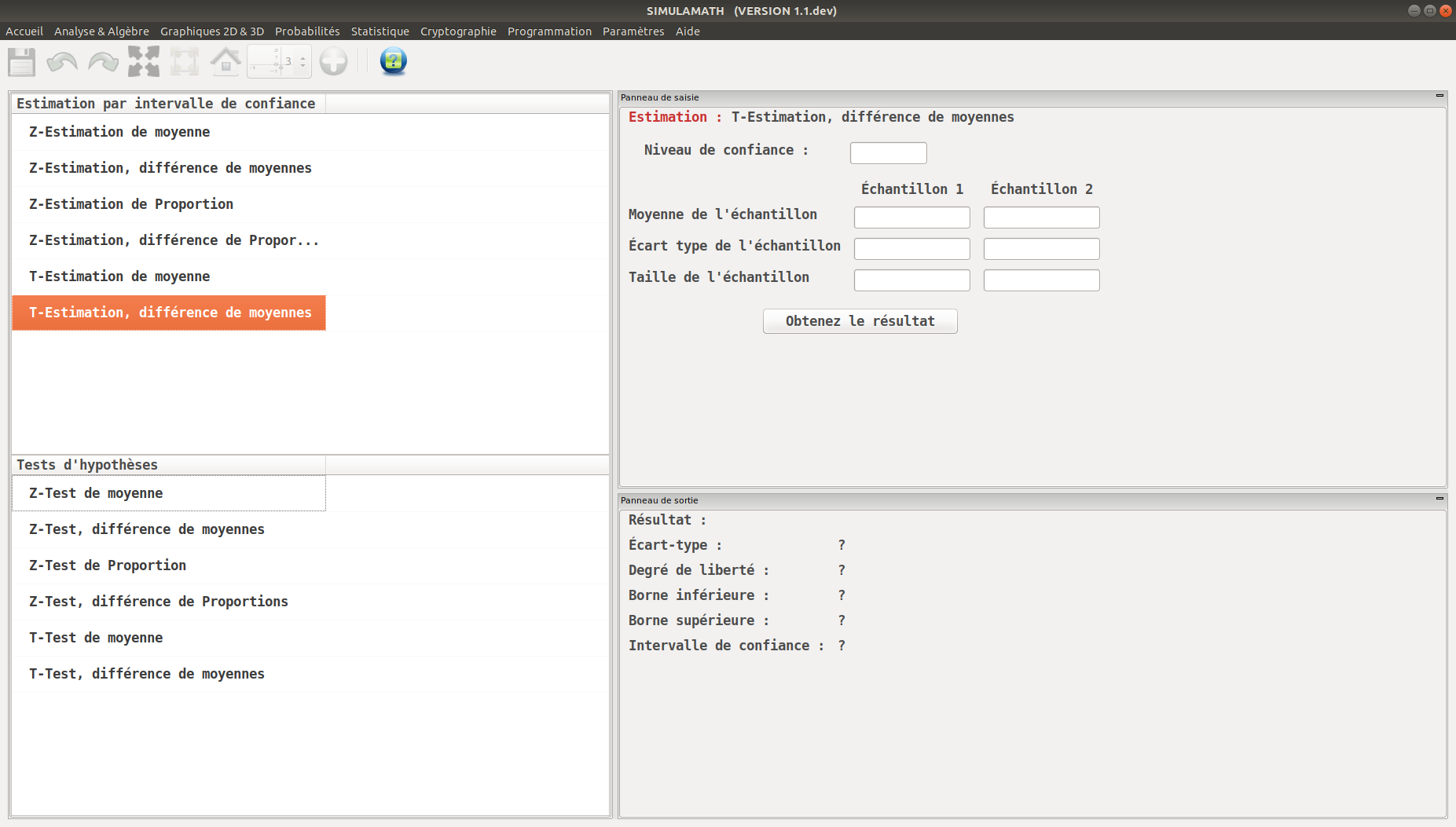Click the Borne supérieure result label

tap(699, 620)
